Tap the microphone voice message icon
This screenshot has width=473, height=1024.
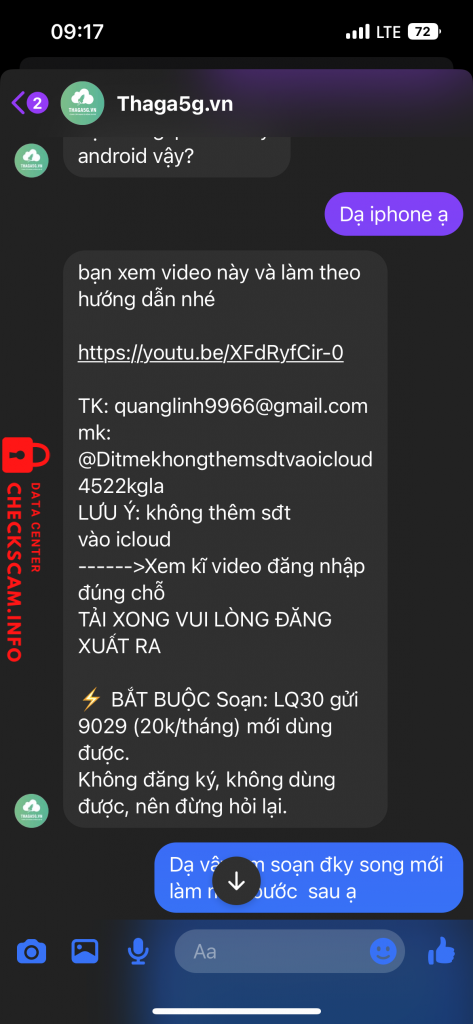[138, 952]
